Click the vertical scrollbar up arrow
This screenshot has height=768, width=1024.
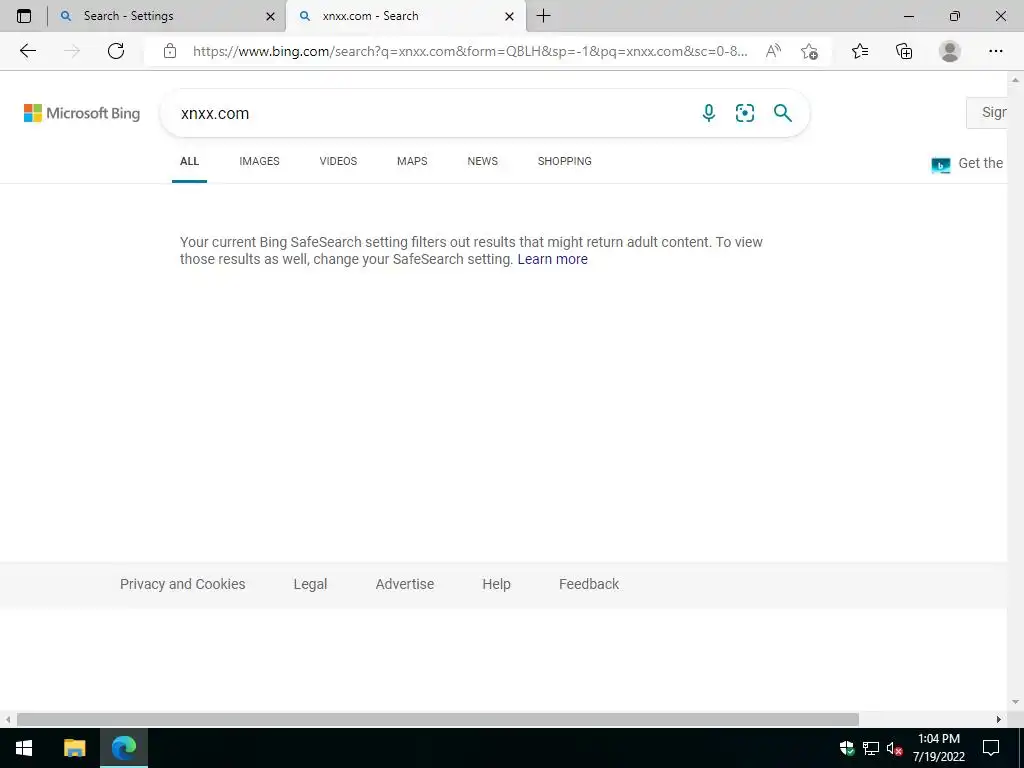point(1016,80)
